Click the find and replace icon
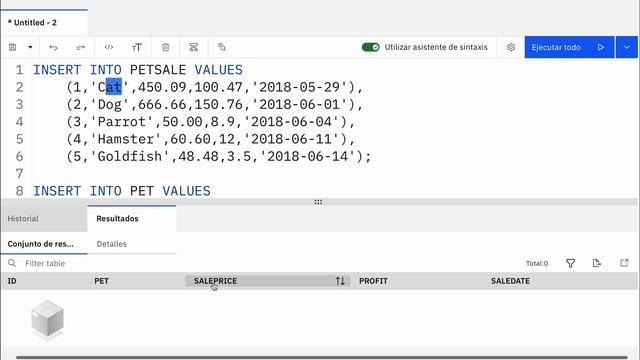Image resolution: width=640 pixels, height=360 pixels. click(222, 47)
